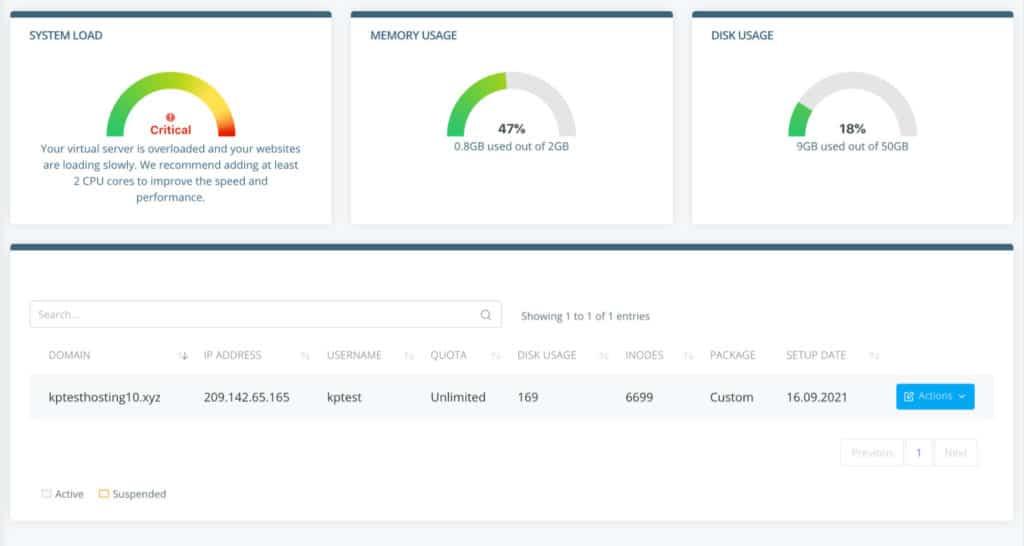Viewport: 1024px width, 546px height.
Task: Click the Domain column header label
Action: 69,355
